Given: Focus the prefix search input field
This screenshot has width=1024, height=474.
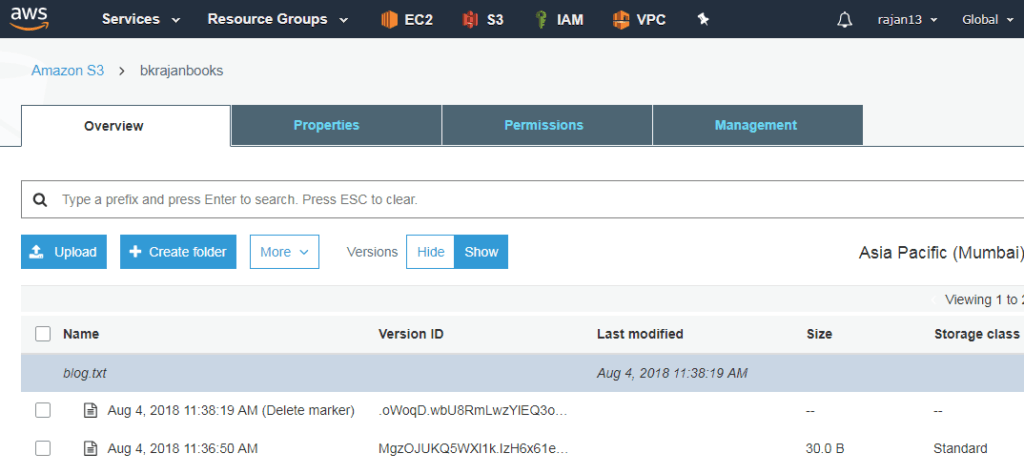Looking at the screenshot, I should [522, 200].
